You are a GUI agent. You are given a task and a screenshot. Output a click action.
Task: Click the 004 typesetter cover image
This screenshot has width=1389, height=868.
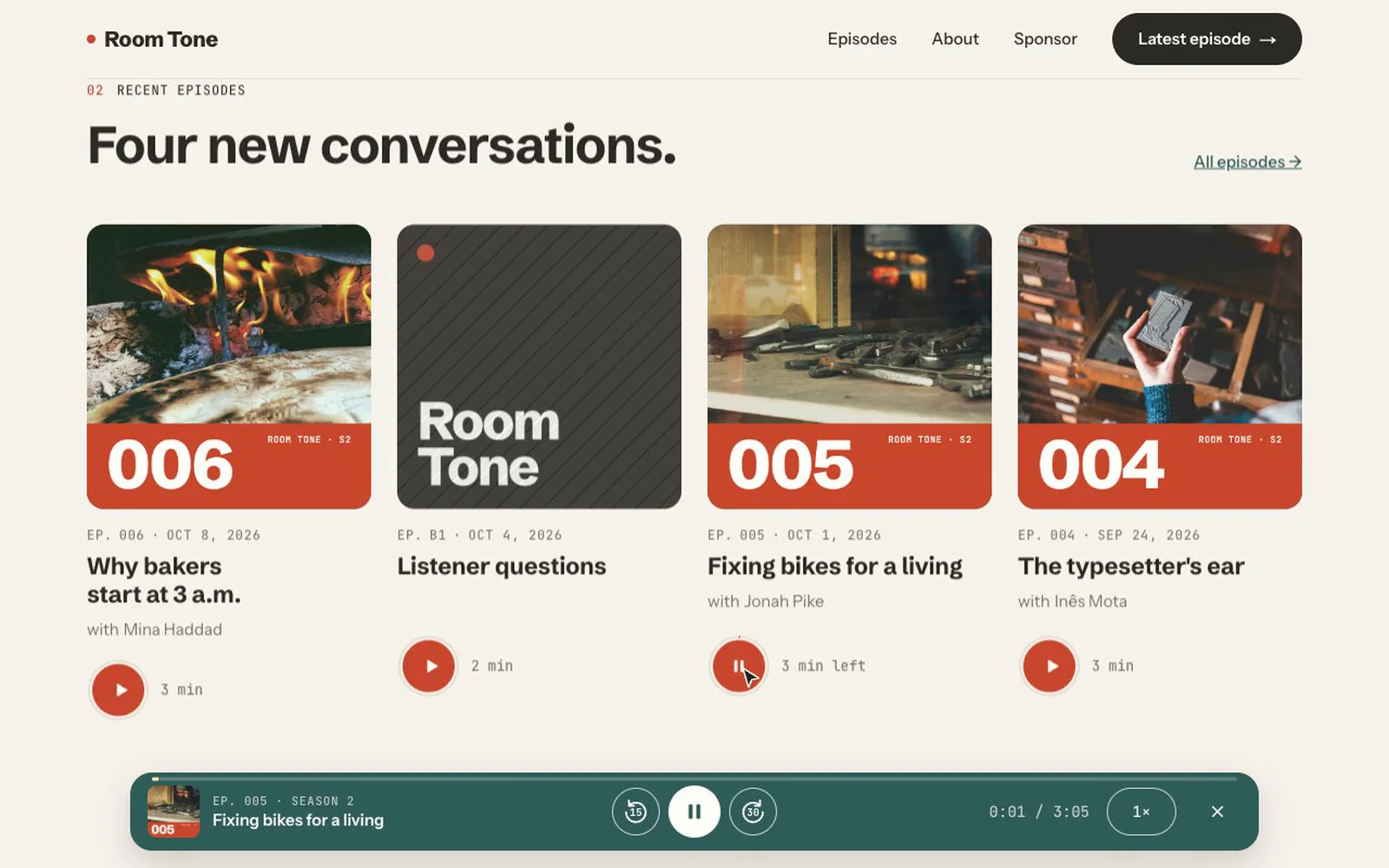coord(1160,366)
